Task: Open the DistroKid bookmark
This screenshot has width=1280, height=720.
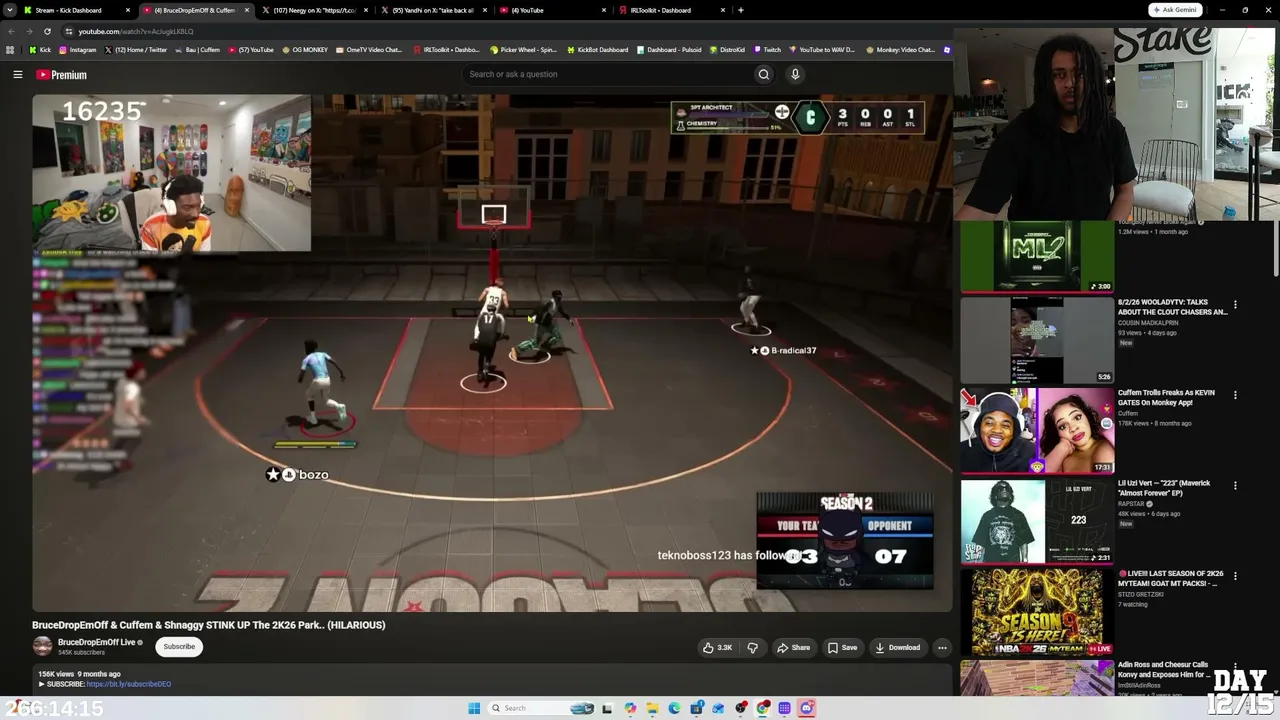Action: [726, 50]
